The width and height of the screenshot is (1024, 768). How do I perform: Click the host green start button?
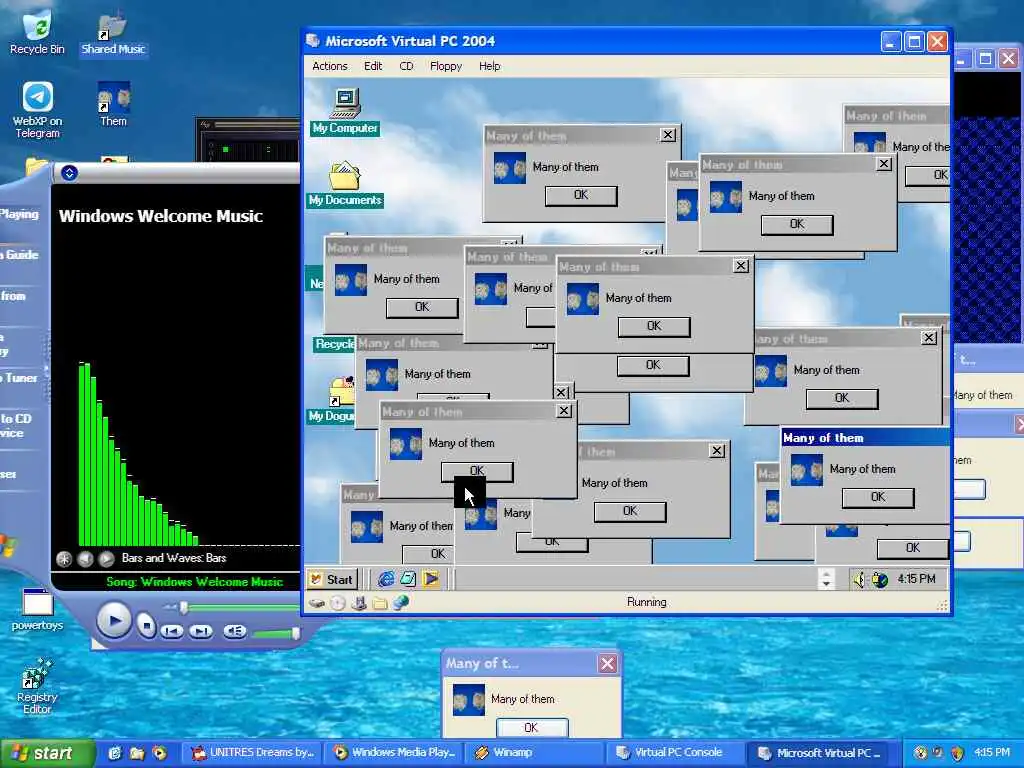pyautogui.click(x=46, y=753)
